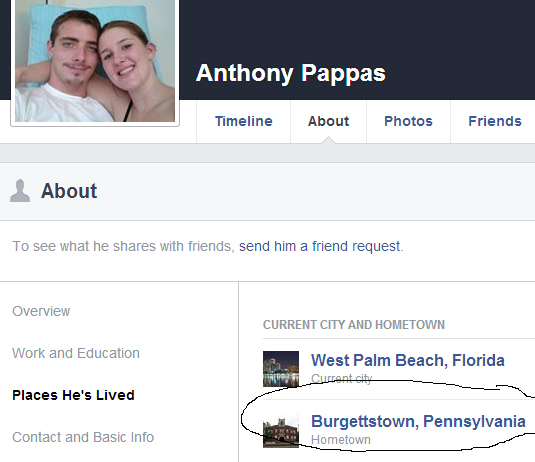
Task: Switch to the Timeline tab
Action: point(244,121)
